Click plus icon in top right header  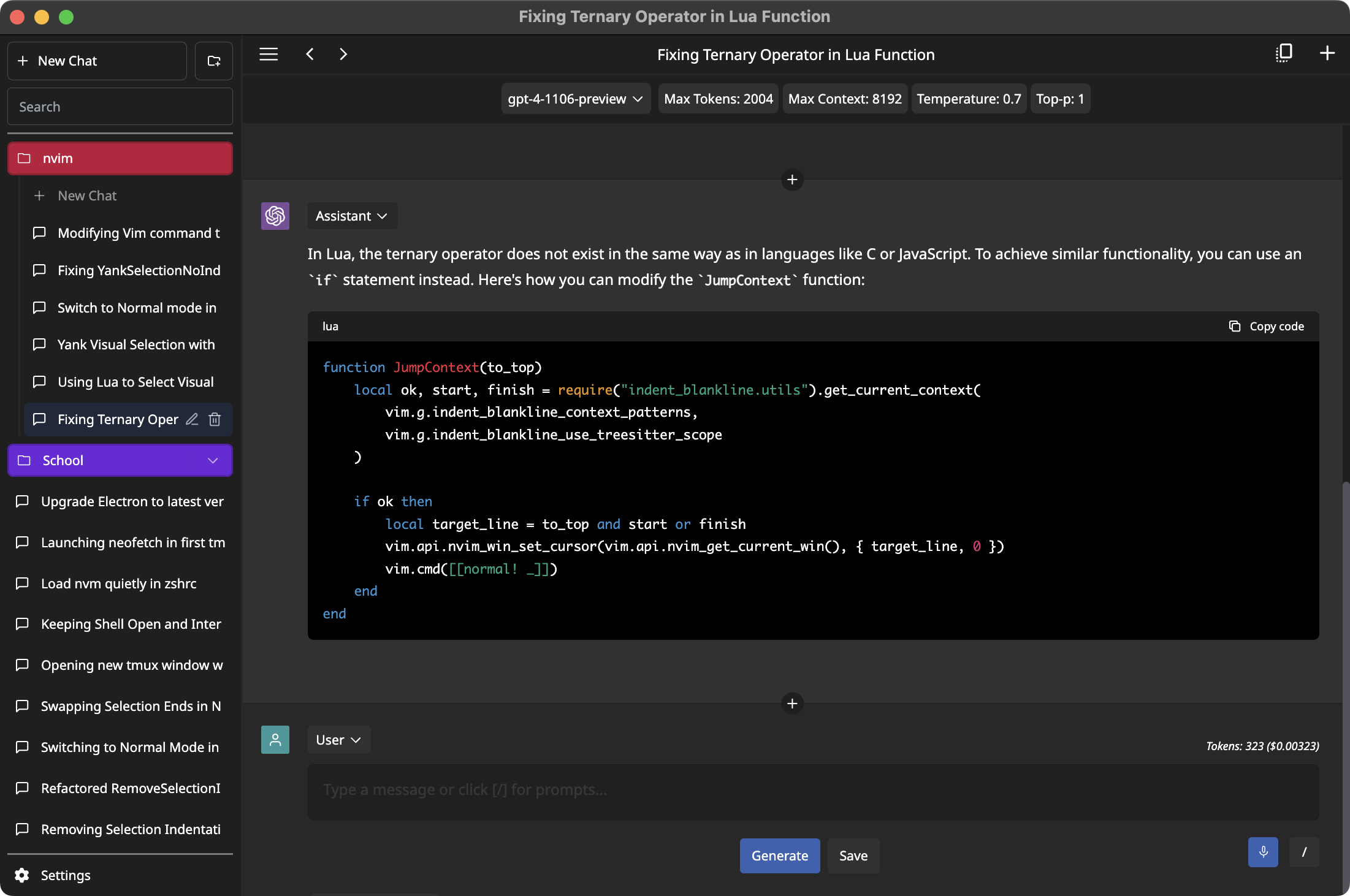(x=1327, y=53)
